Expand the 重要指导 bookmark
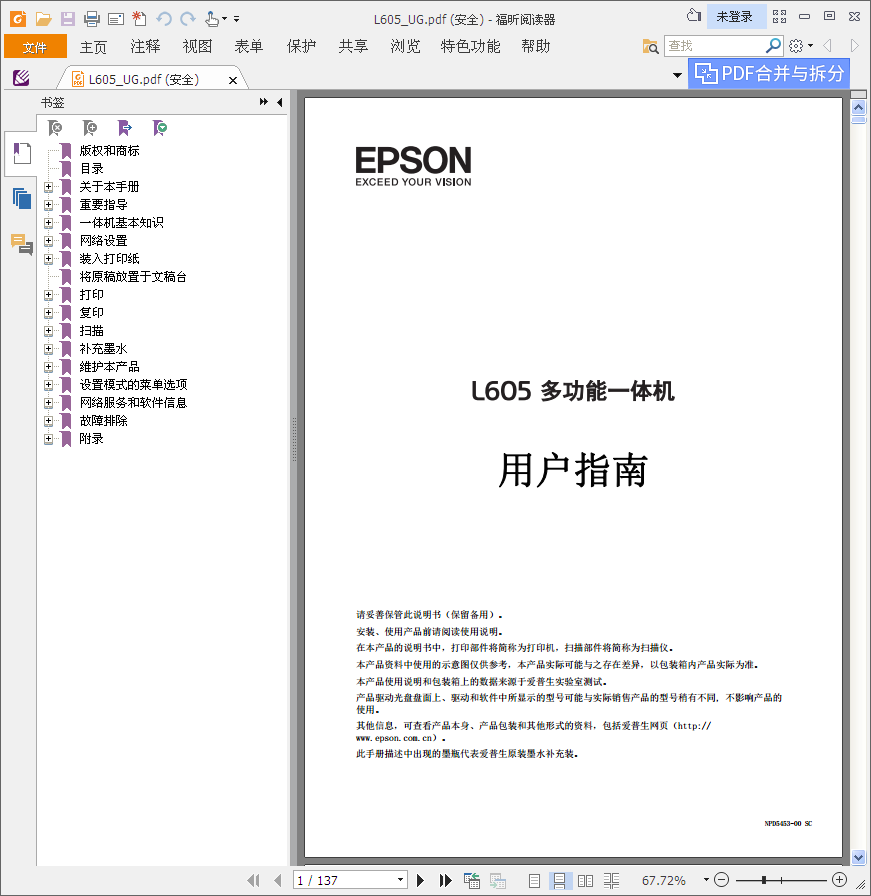 tap(49, 205)
